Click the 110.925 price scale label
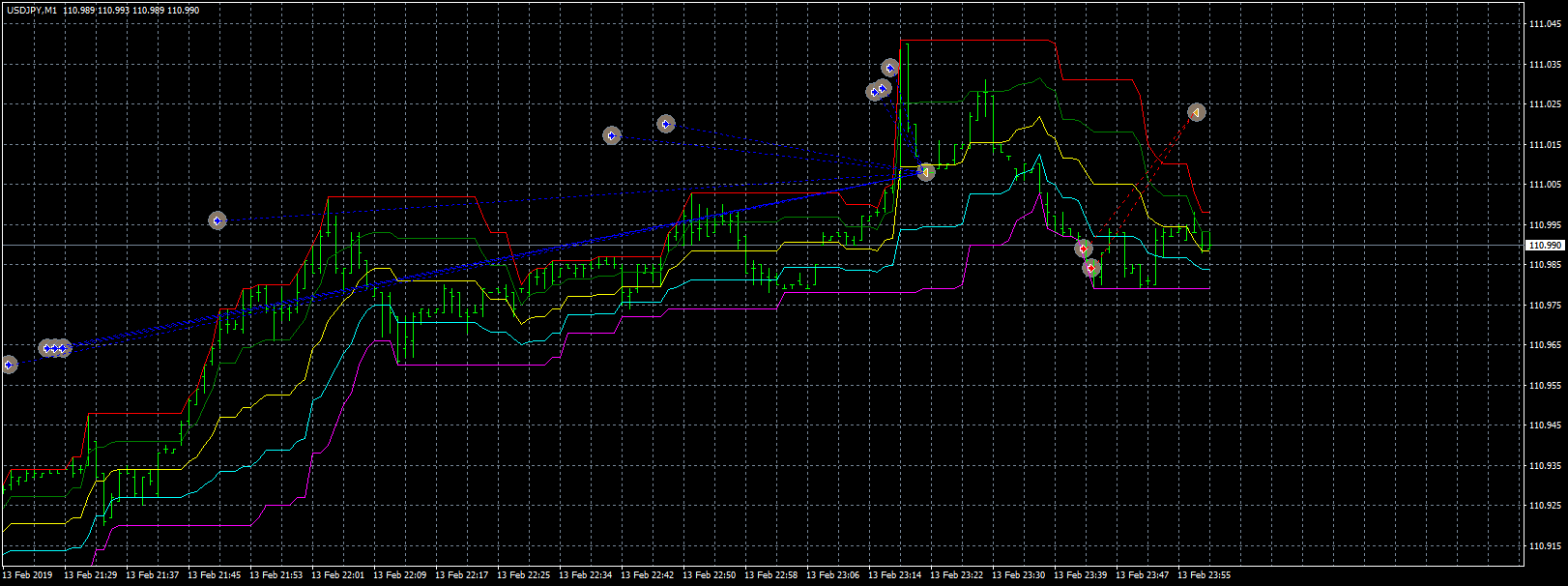The height and width of the screenshot is (586, 1568). (x=1545, y=506)
